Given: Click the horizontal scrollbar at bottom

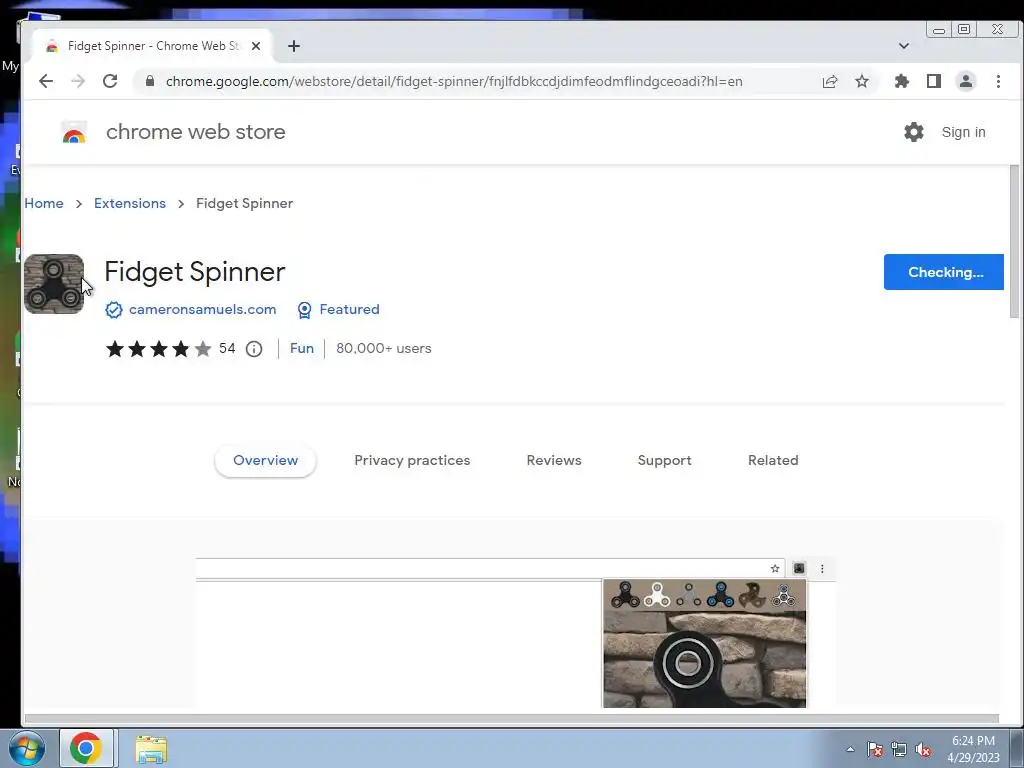Looking at the screenshot, I should 511,719.
